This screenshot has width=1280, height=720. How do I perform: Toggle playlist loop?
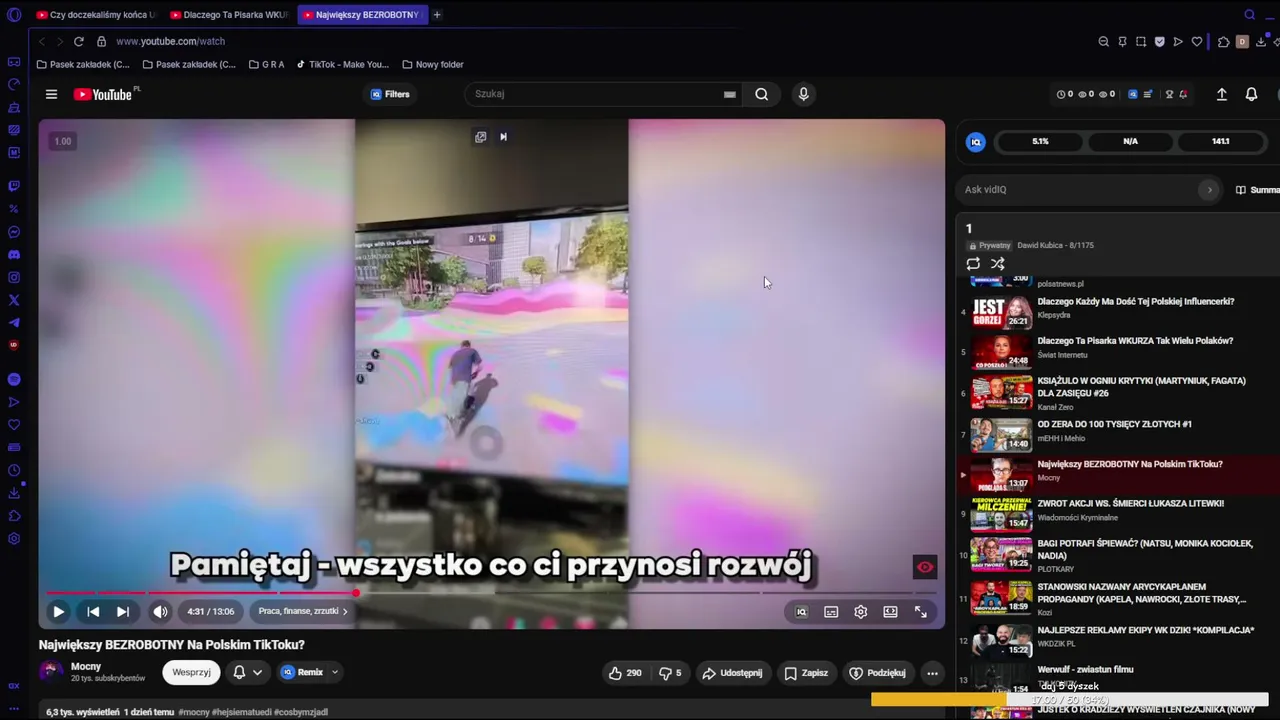973,264
